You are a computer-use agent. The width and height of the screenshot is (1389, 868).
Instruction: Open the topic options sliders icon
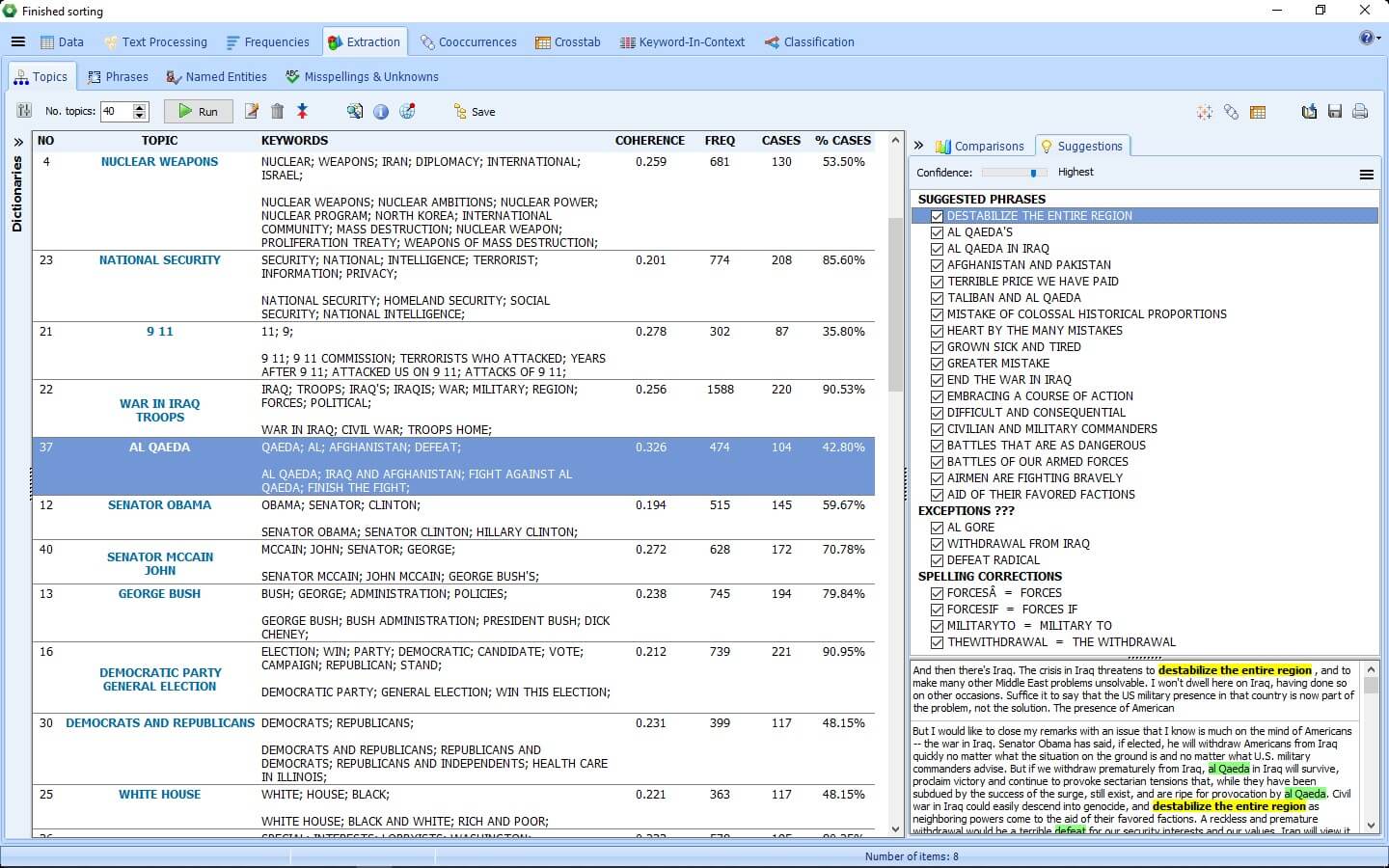click(x=24, y=112)
